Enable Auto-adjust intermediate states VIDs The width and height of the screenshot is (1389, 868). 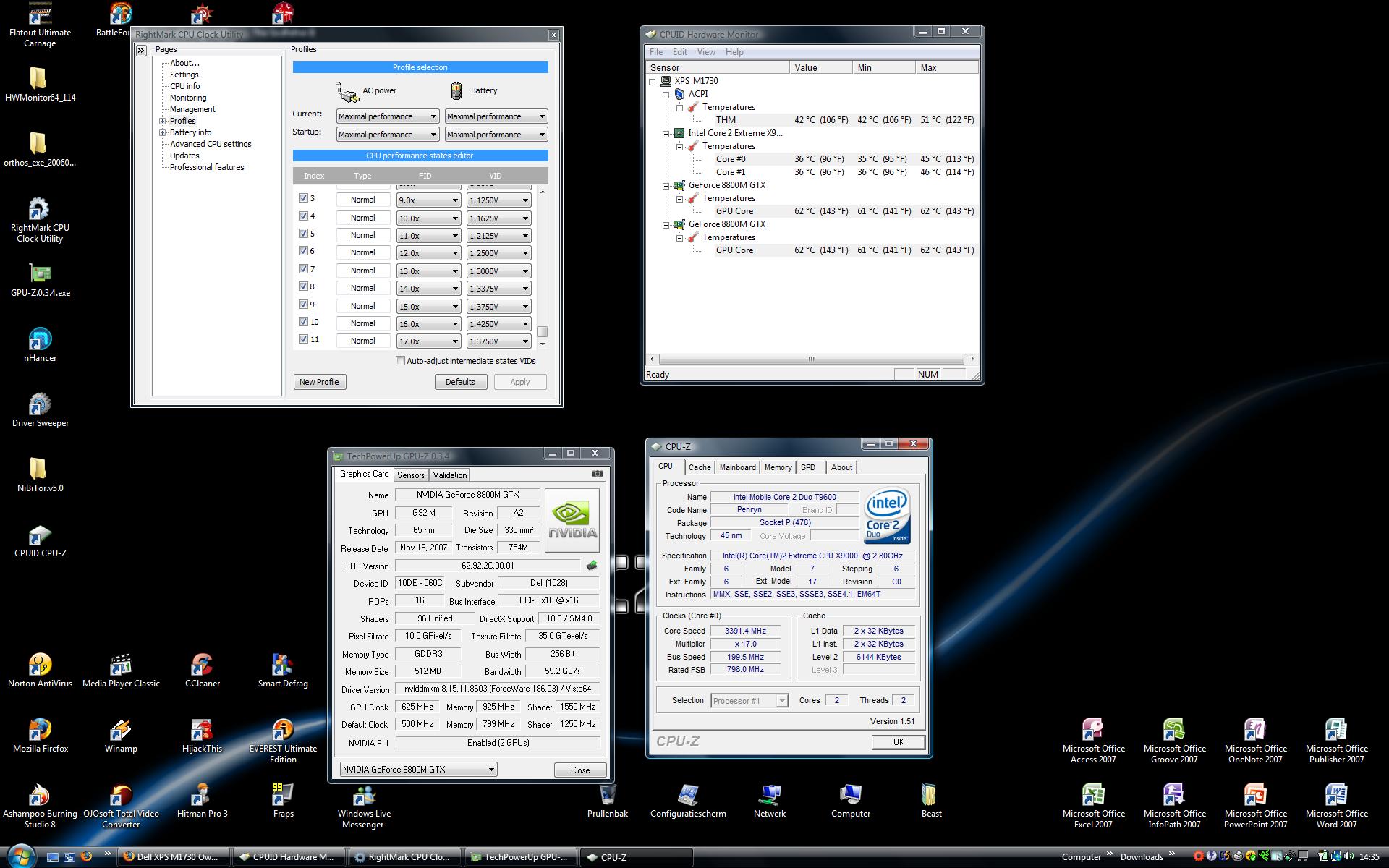coord(400,361)
